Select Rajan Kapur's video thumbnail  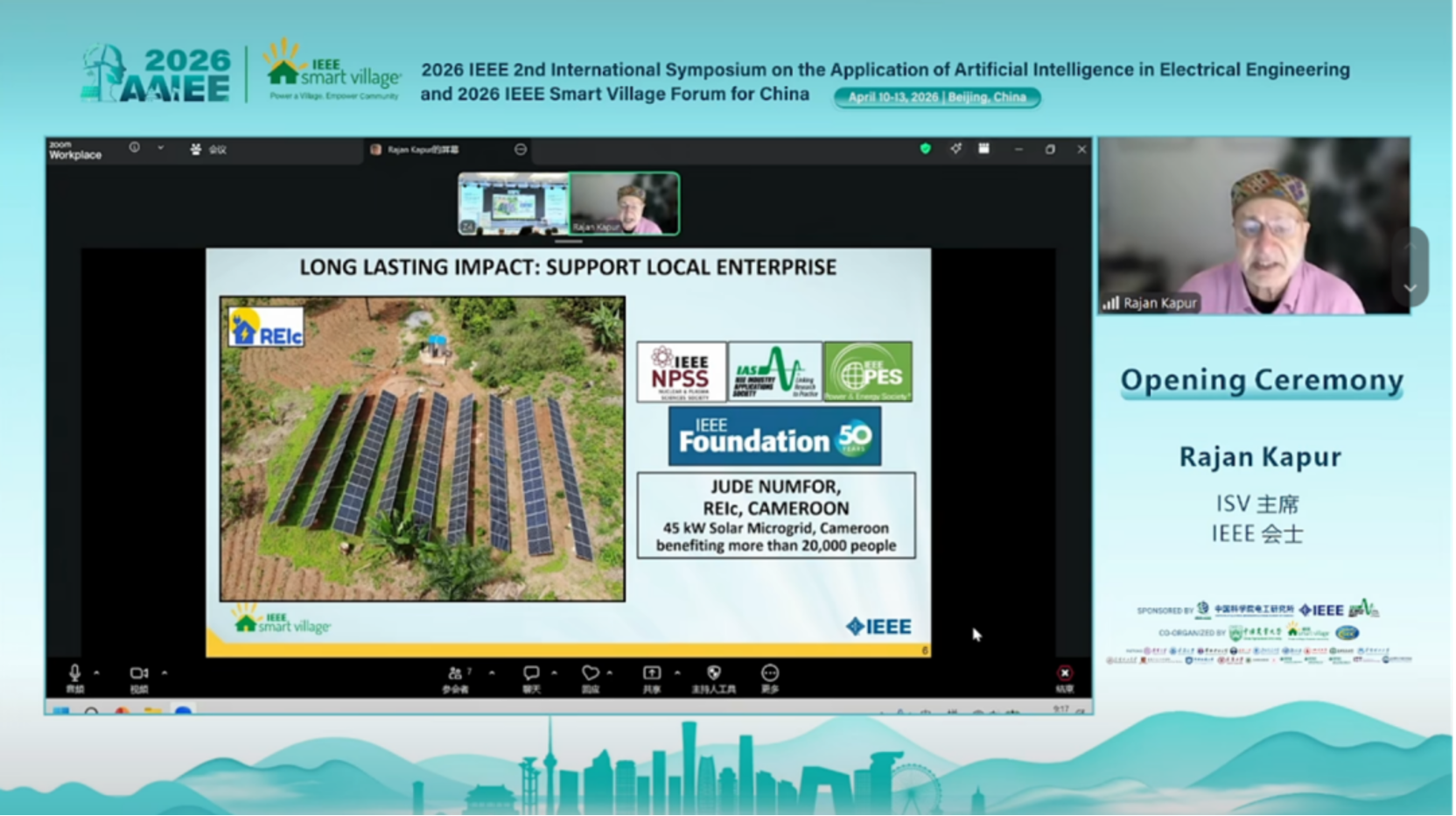click(624, 203)
